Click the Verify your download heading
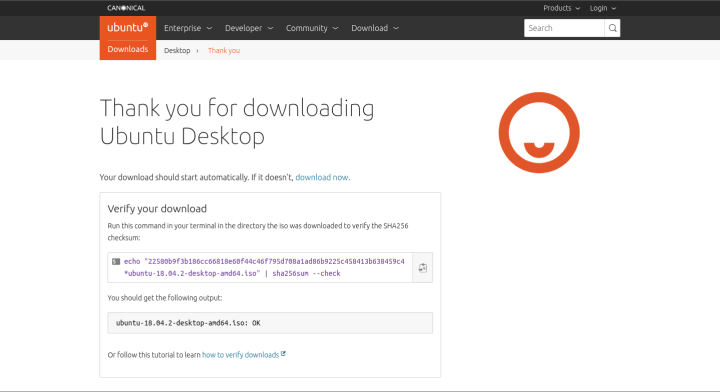The height and width of the screenshot is (392, 720). pos(157,208)
